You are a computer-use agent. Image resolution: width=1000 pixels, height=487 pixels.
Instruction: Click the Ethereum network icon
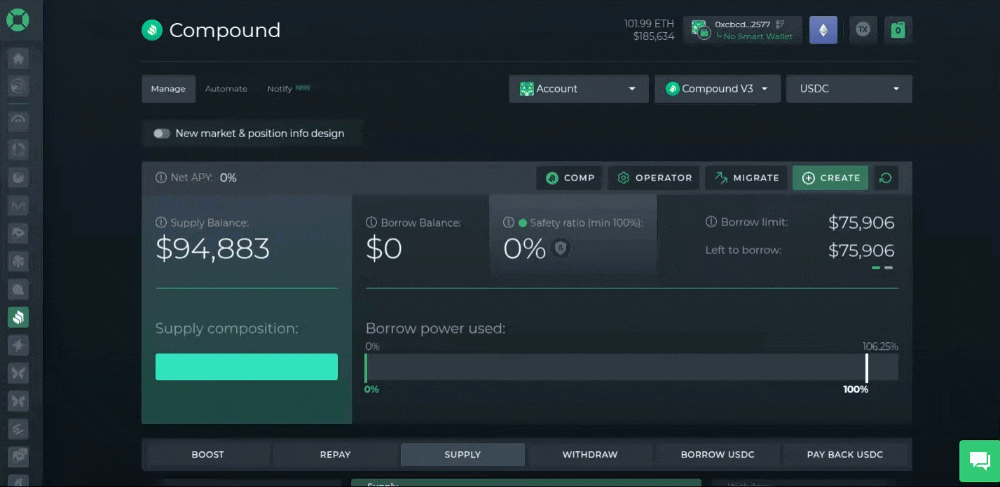(823, 30)
